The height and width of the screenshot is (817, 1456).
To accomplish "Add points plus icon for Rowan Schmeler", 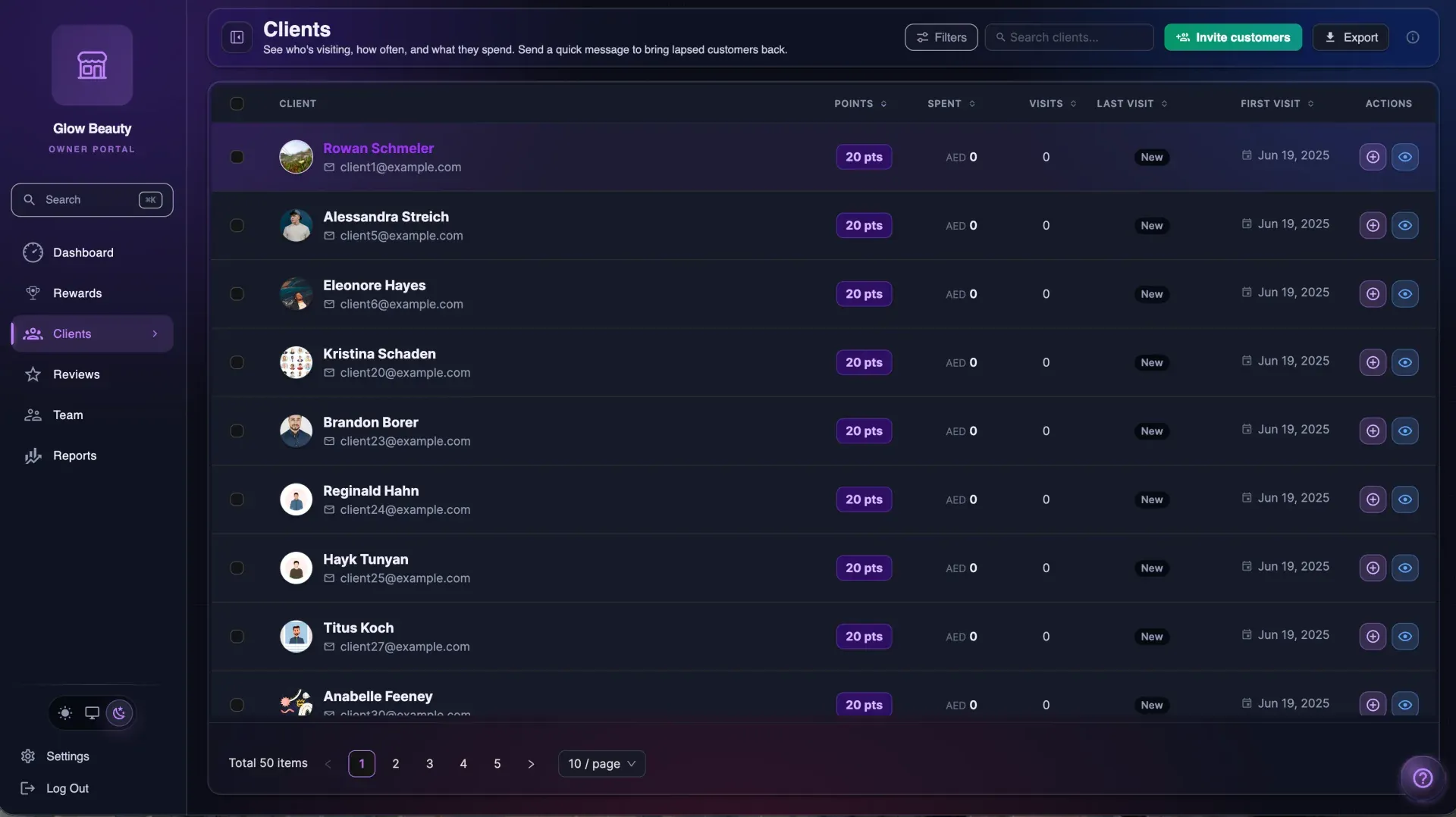I will click(1373, 157).
